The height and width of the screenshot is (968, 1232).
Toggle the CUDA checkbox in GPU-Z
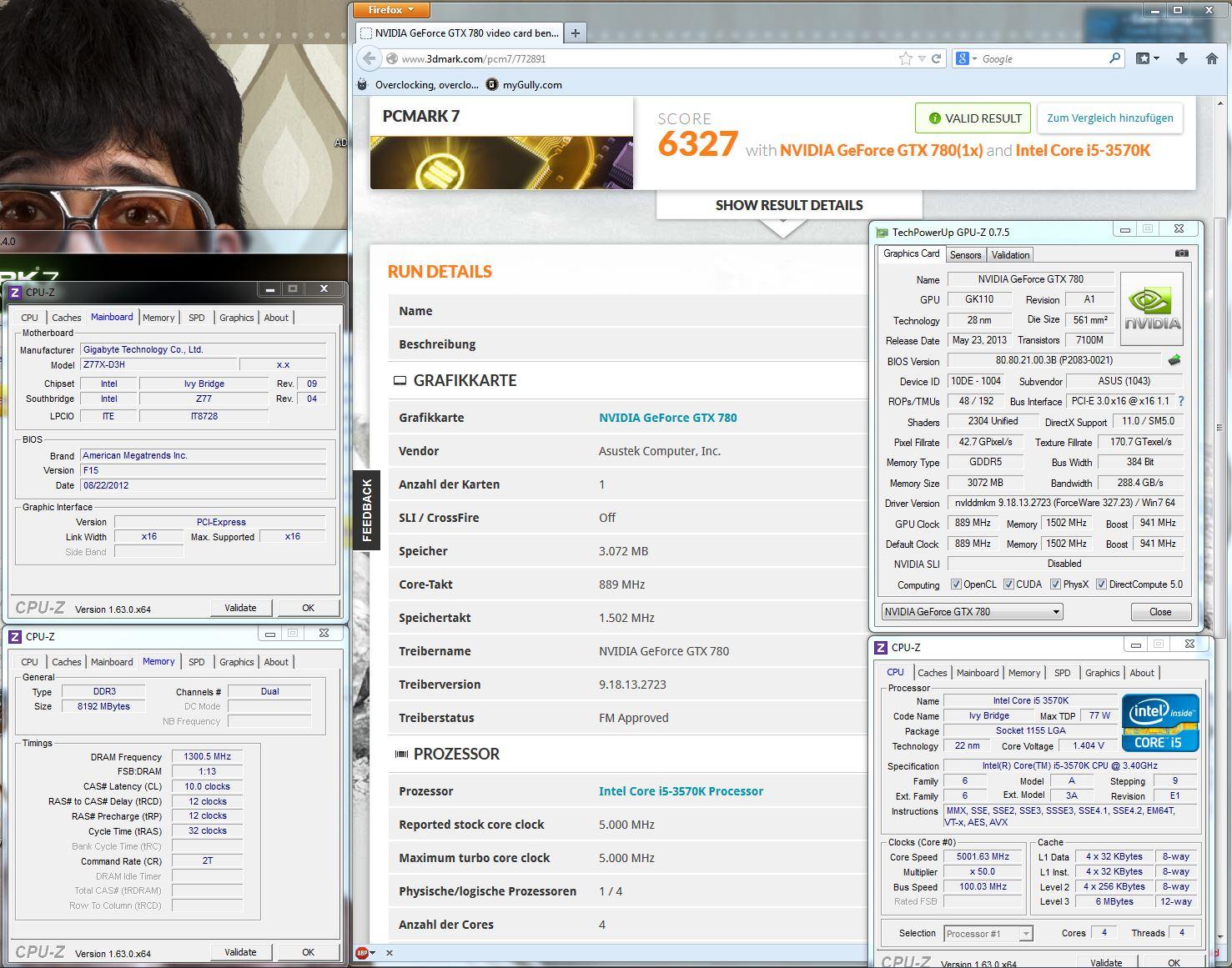tap(1008, 584)
